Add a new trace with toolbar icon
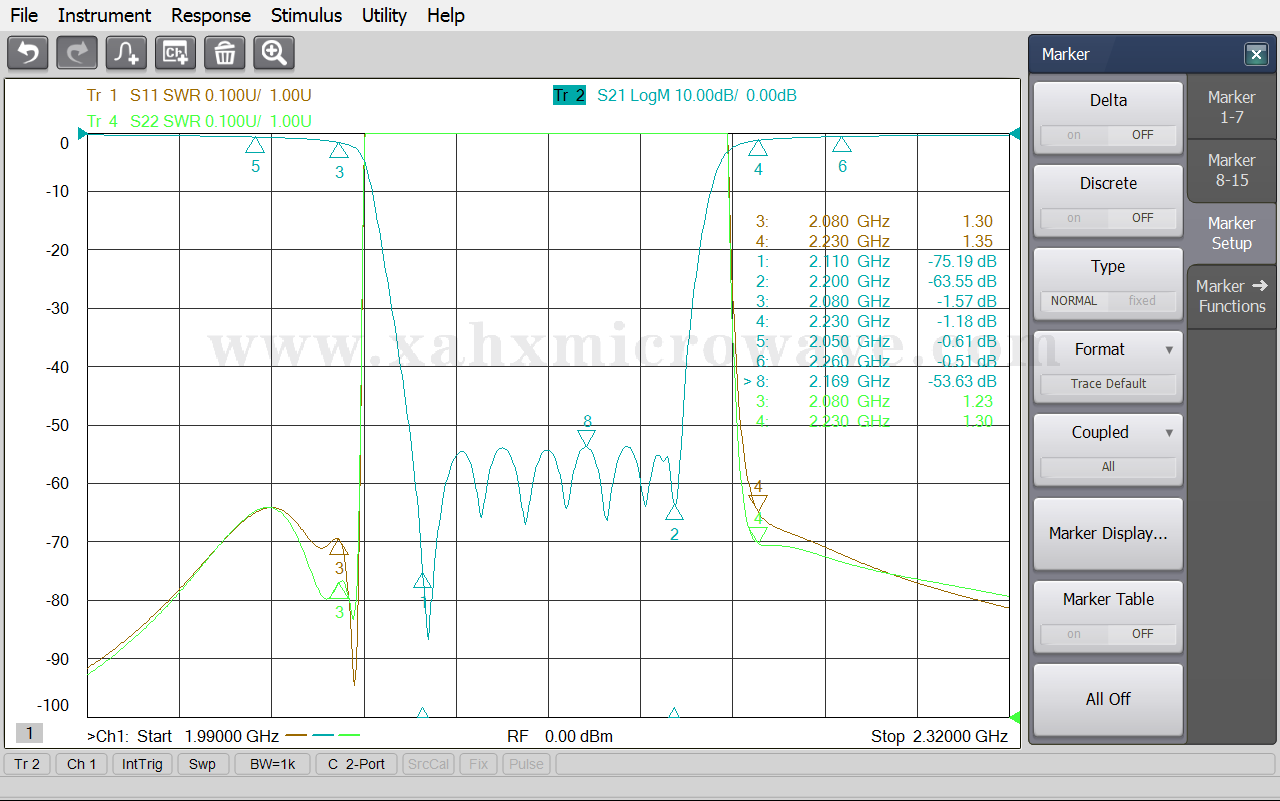Screen dimensions: 1280x801 click(126, 53)
